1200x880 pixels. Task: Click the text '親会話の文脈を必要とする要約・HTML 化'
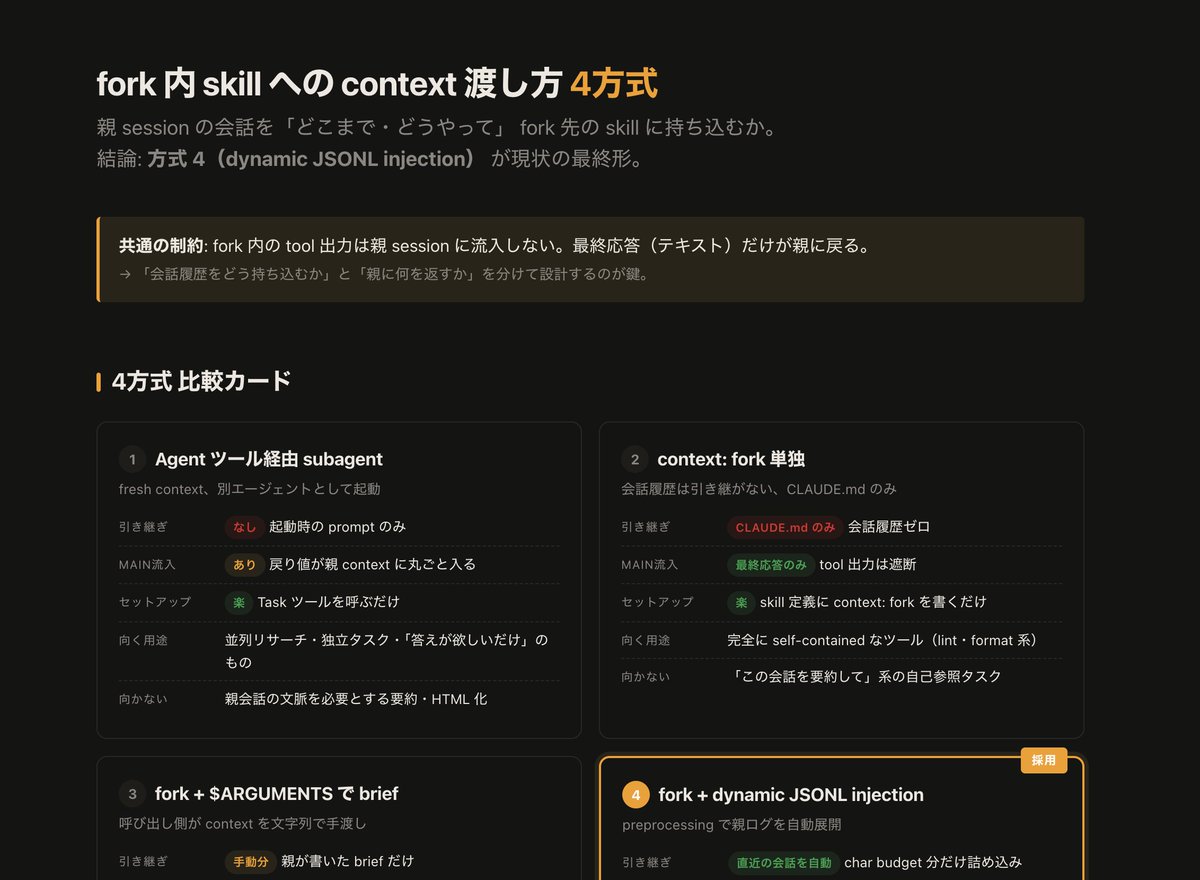tap(356, 699)
